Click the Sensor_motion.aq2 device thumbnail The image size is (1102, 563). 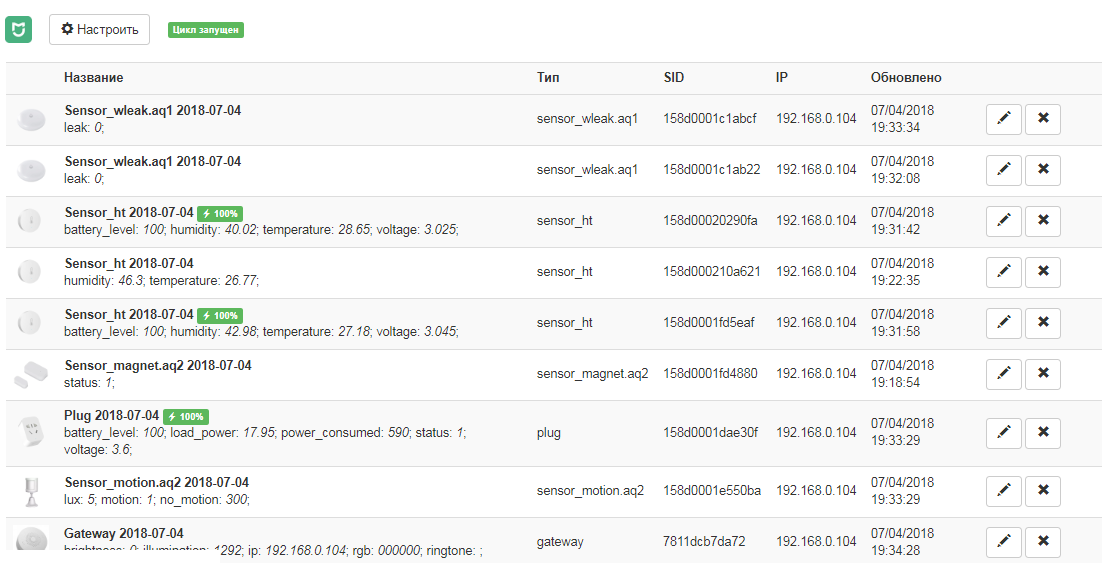coord(30,491)
